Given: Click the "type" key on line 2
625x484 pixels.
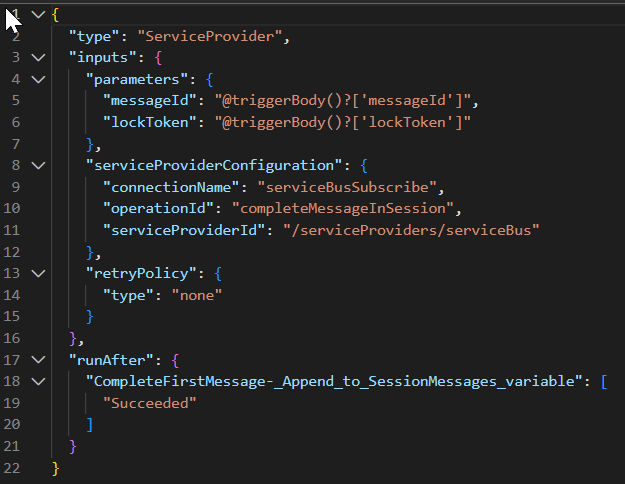Looking at the screenshot, I should click(94, 37).
